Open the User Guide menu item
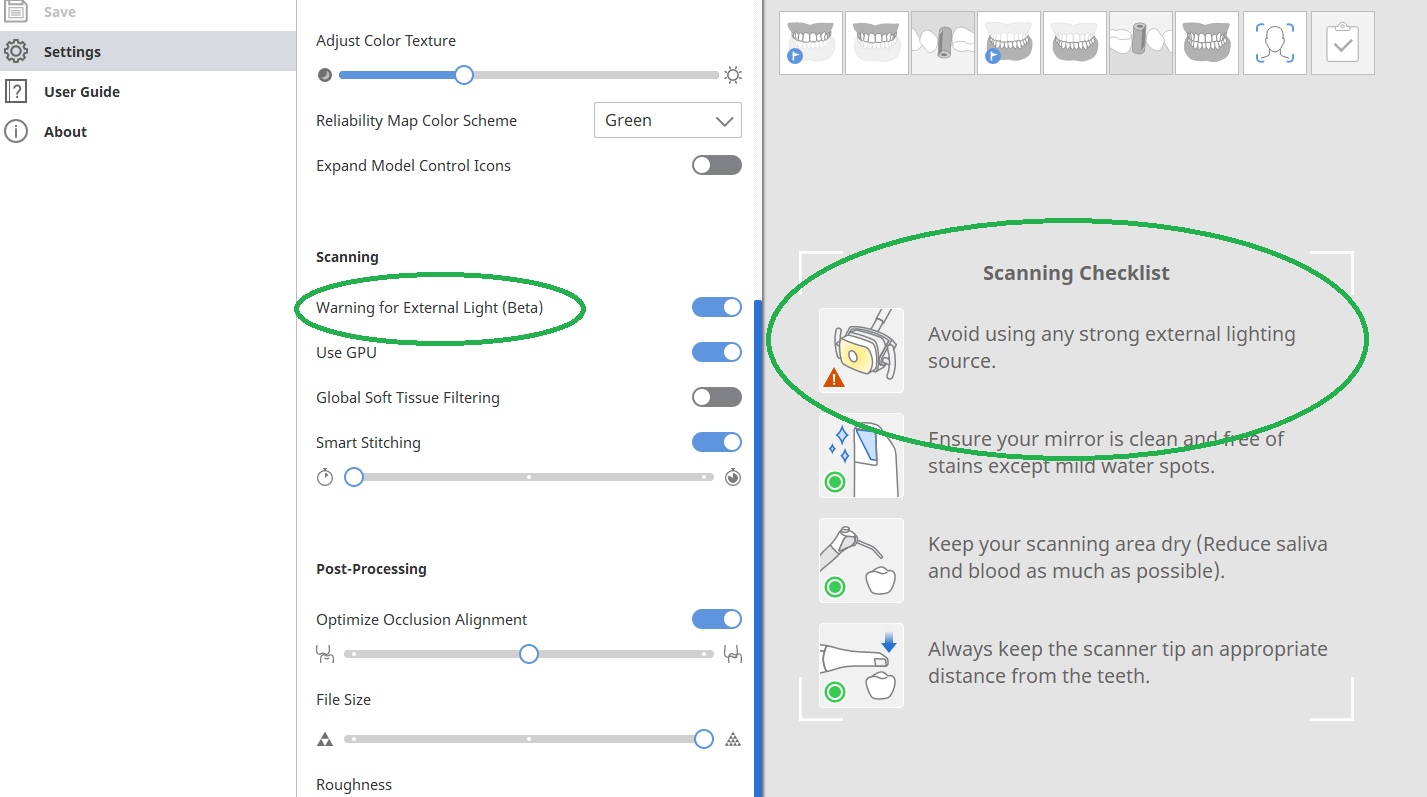 [81, 92]
